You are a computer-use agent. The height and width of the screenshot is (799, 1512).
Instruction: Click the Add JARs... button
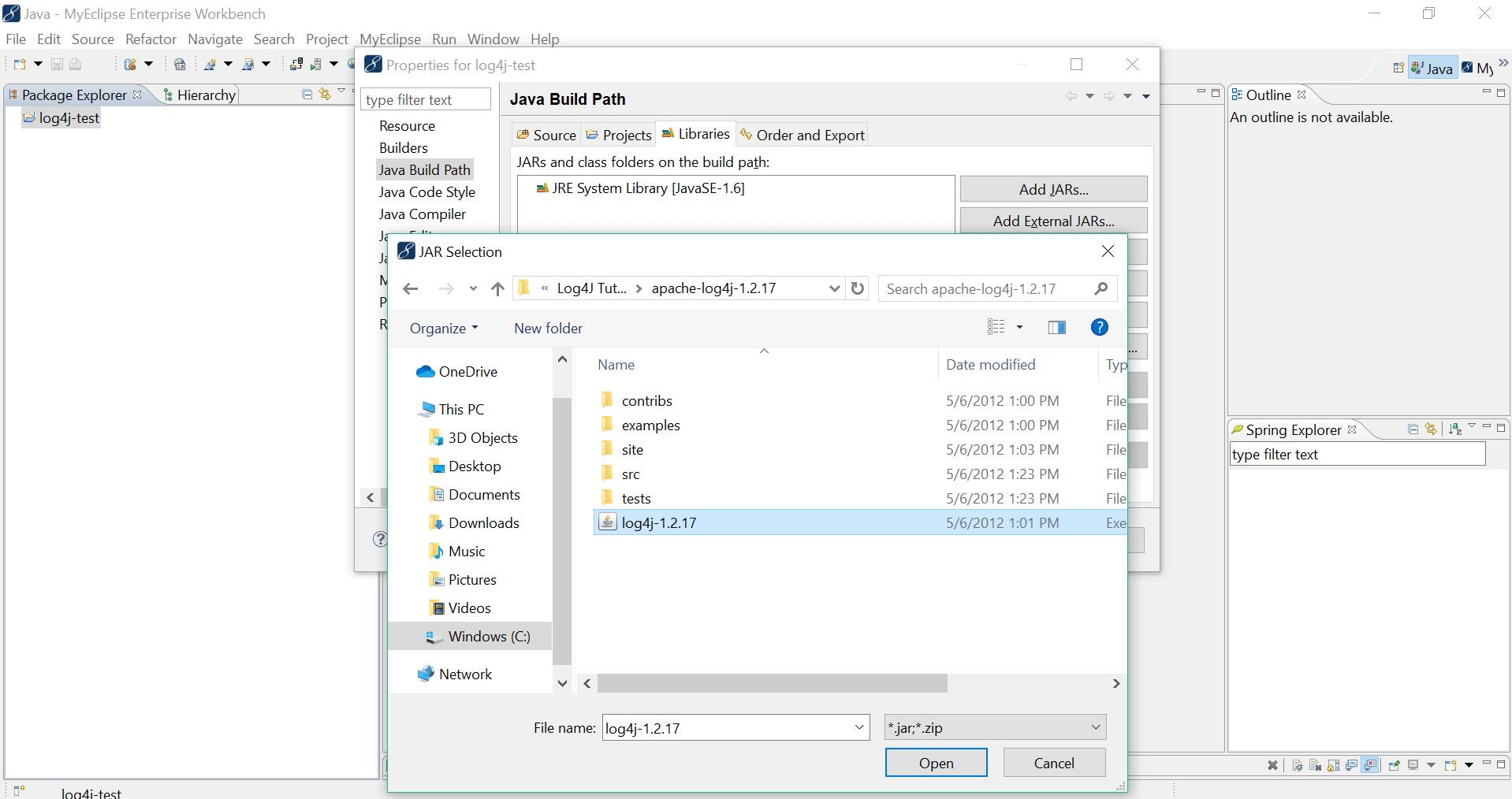click(1053, 189)
